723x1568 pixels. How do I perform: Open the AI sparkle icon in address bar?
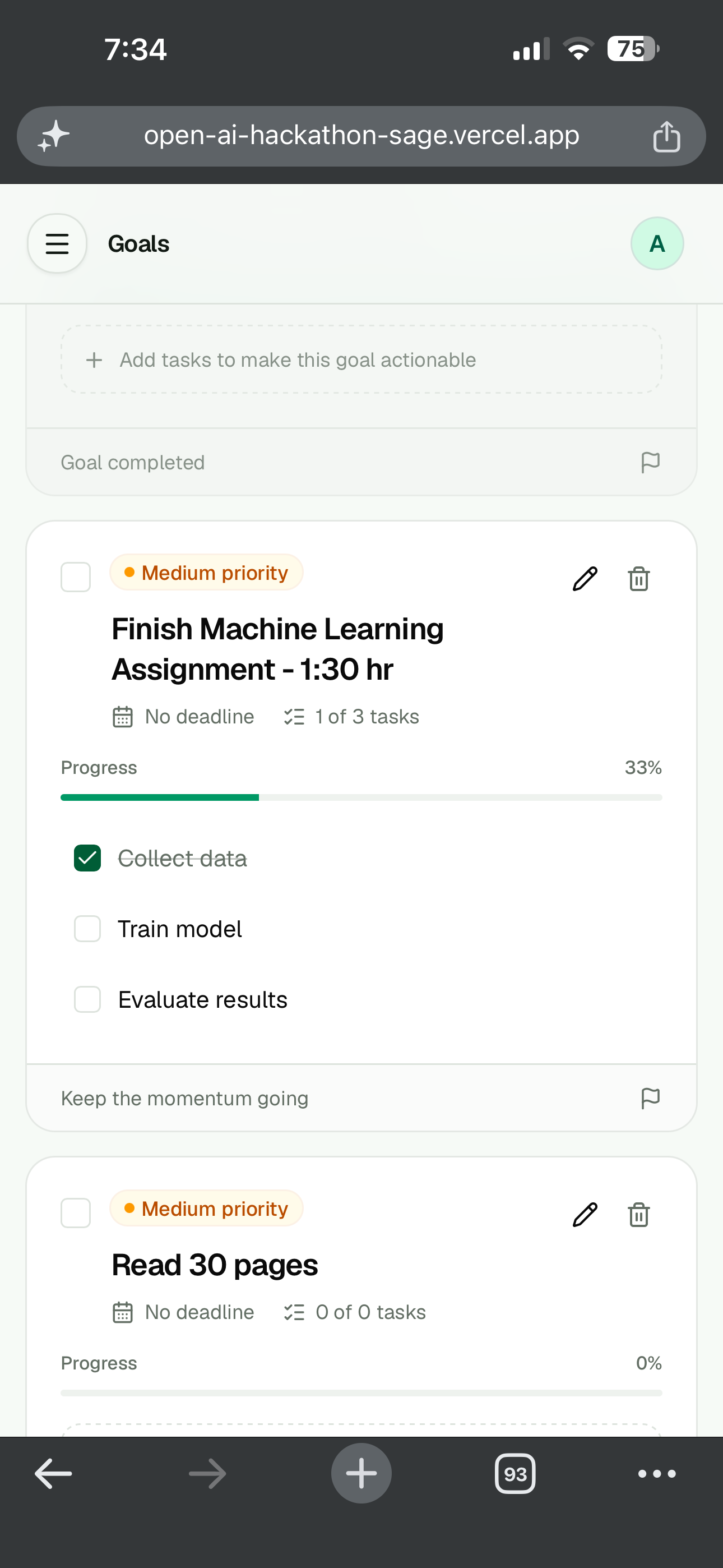click(54, 136)
